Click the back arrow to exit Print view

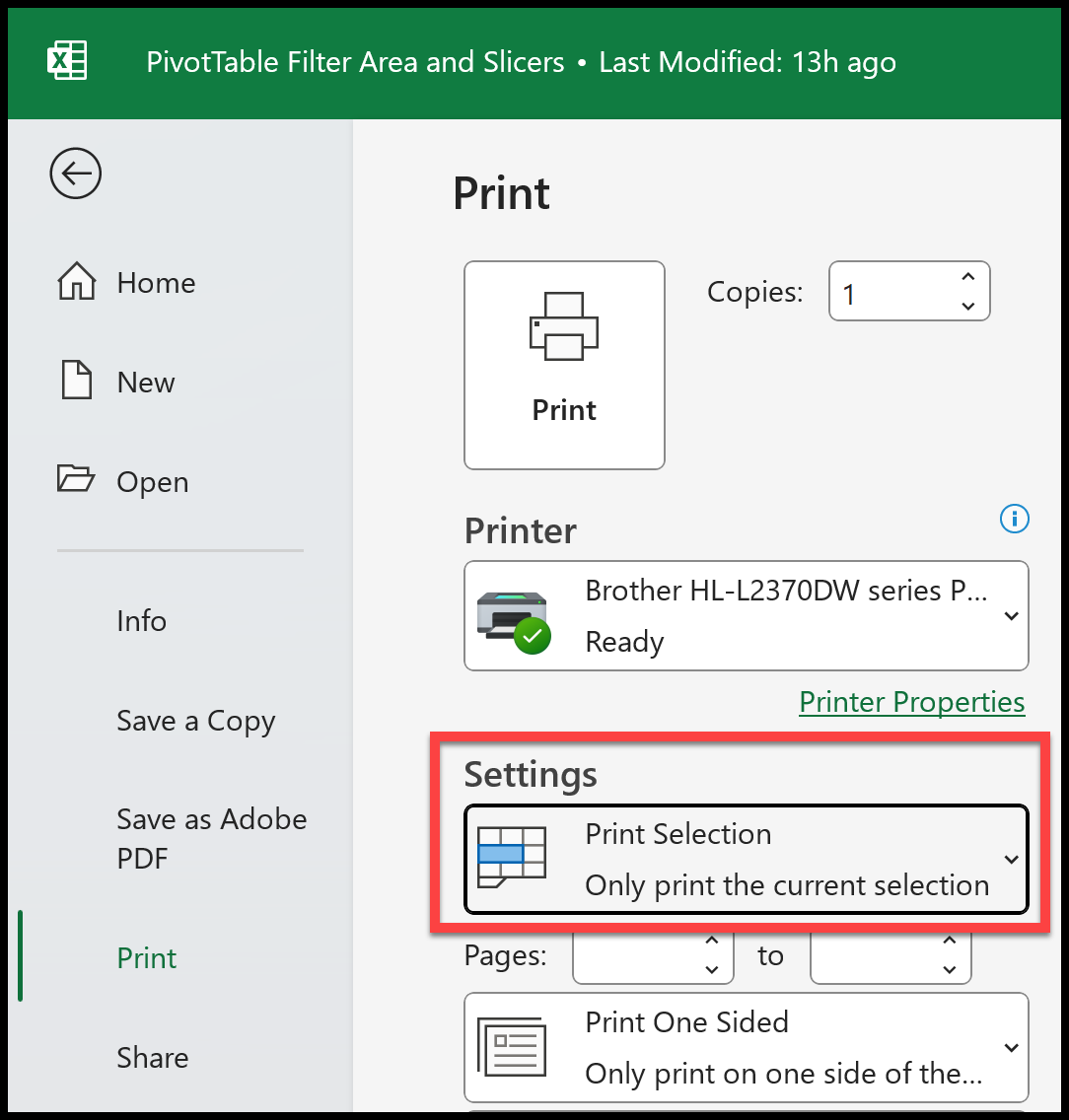pyautogui.click(x=75, y=174)
